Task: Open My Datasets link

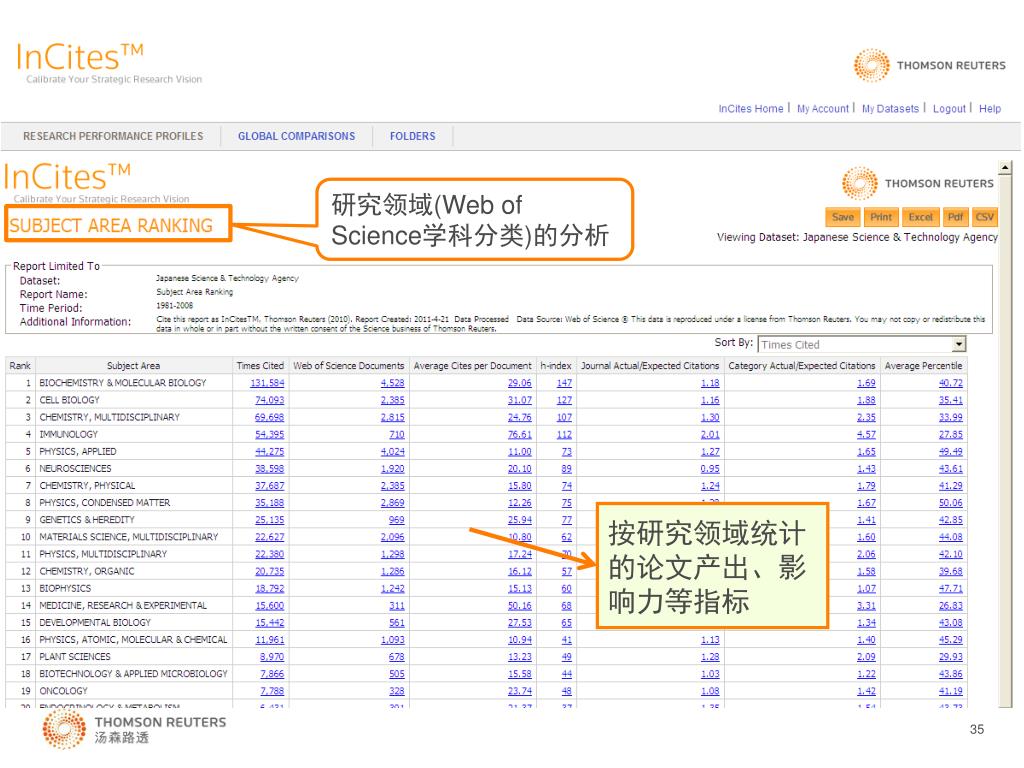Action: coord(890,109)
